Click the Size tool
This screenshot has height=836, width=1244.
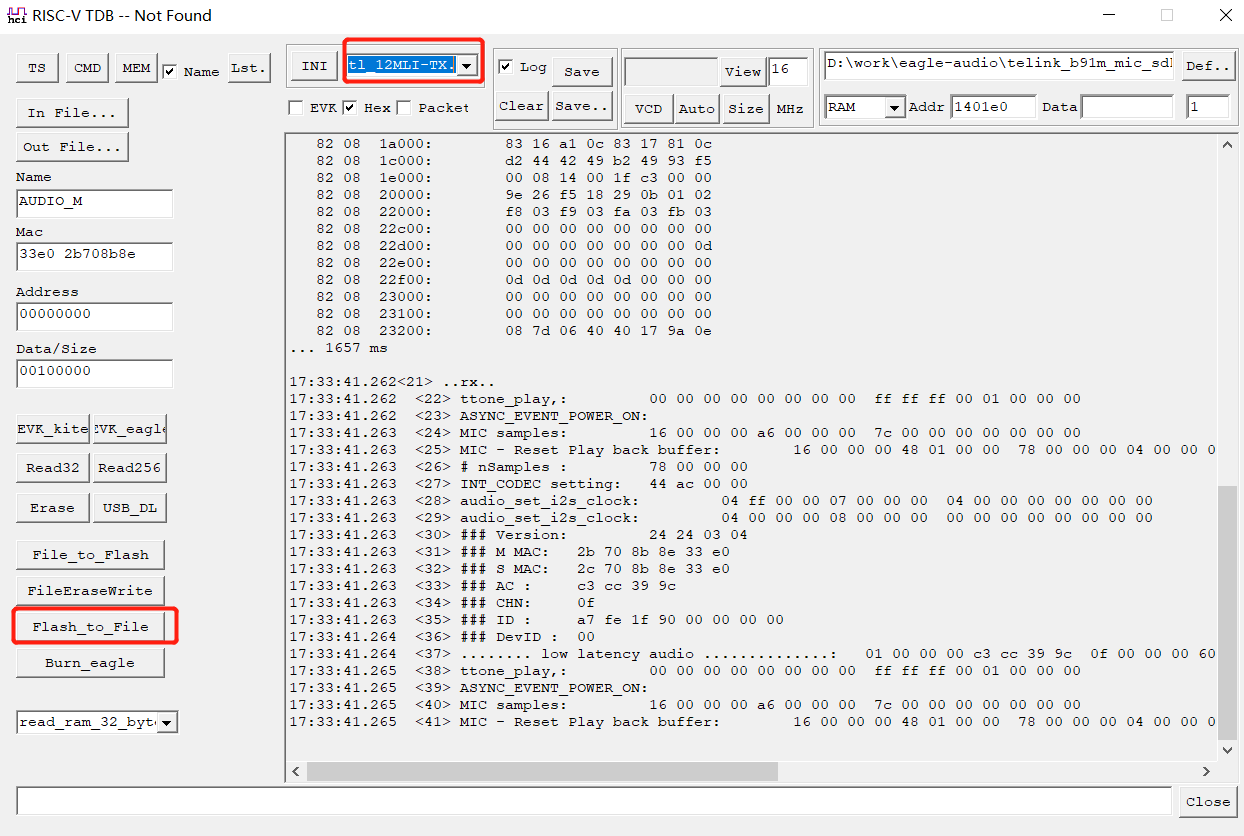coord(744,109)
